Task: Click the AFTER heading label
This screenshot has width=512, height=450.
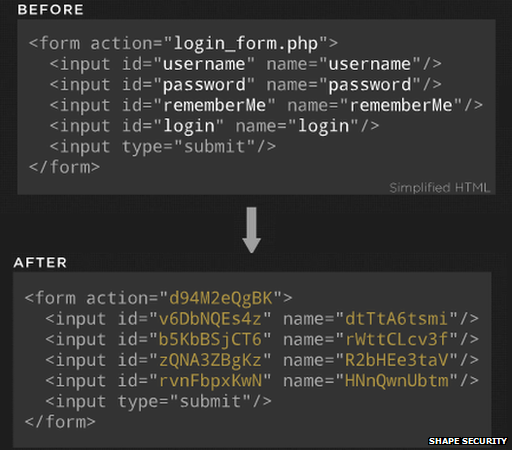Action: click(x=40, y=263)
